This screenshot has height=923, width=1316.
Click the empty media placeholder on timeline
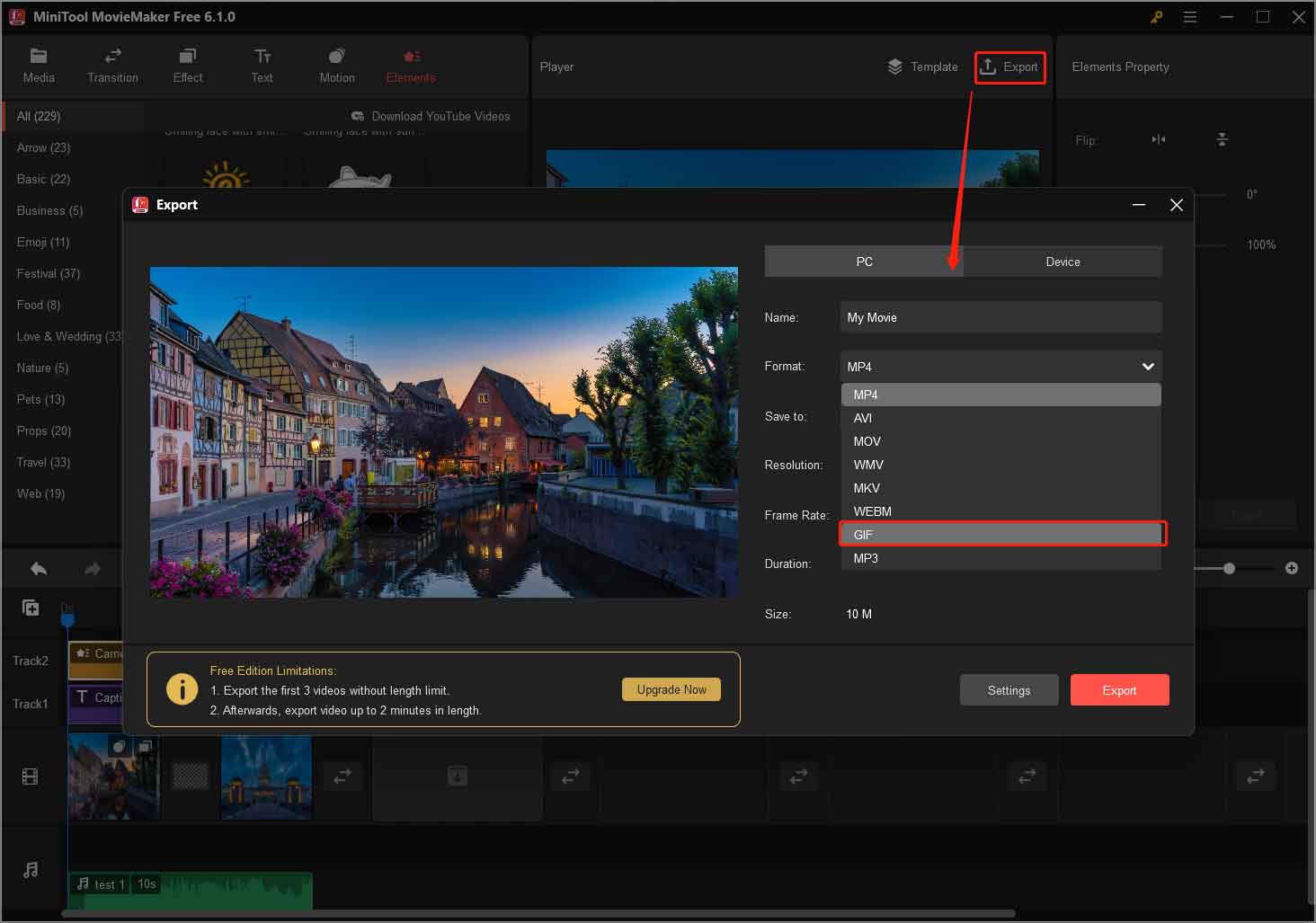pos(458,777)
